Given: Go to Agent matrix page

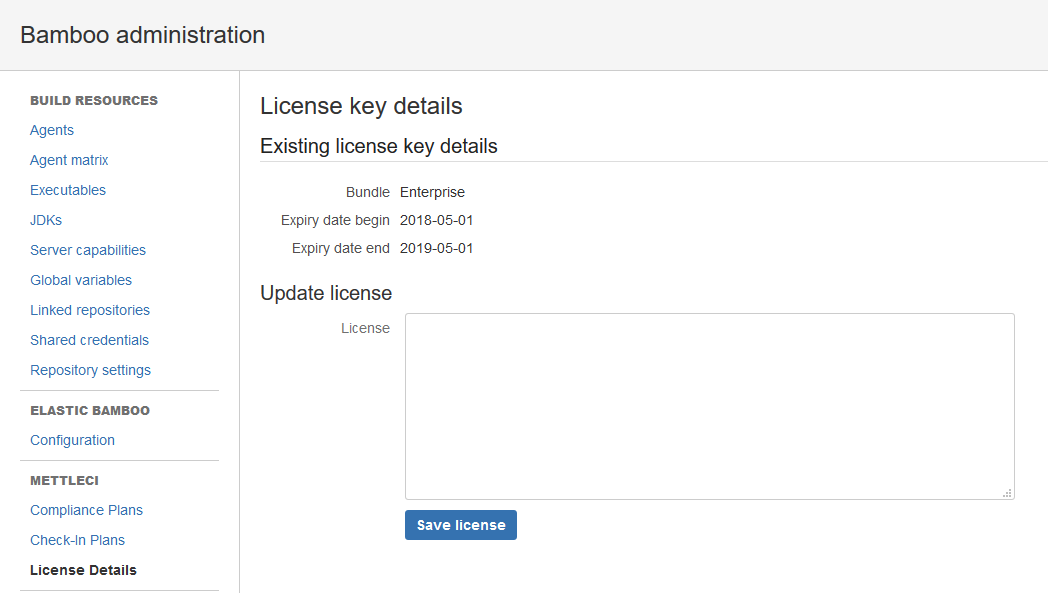Looking at the screenshot, I should click(x=69, y=160).
